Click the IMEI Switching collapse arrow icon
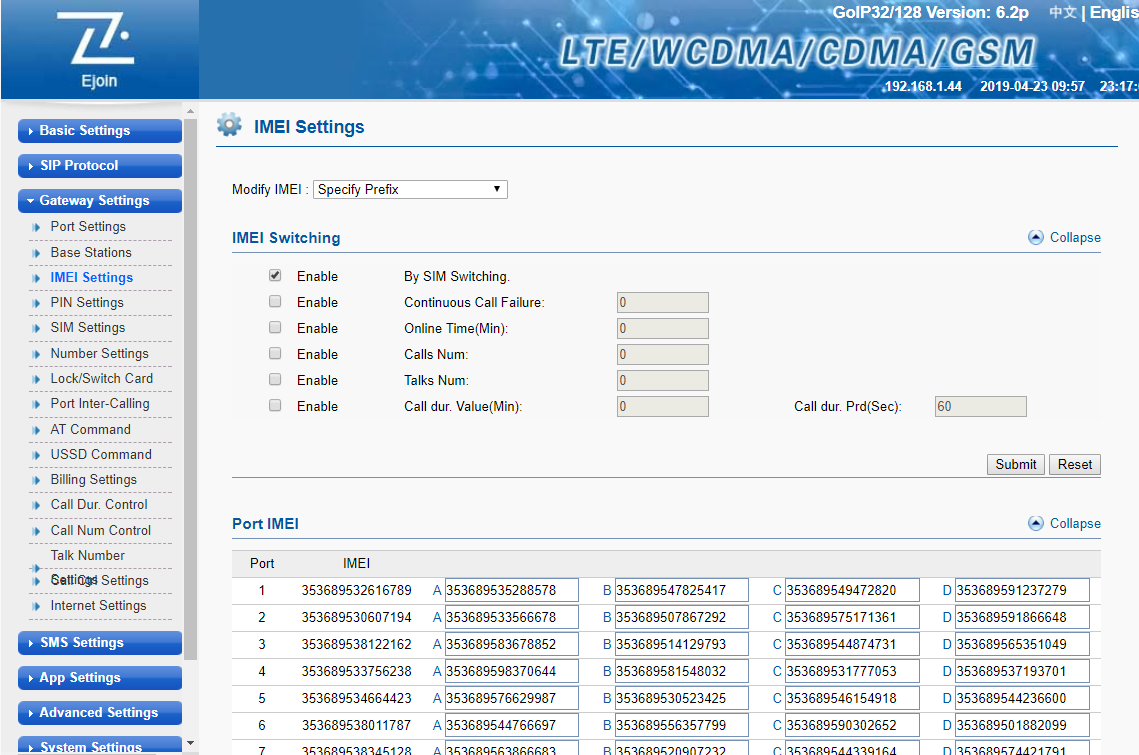1139x755 pixels. point(1036,238)
